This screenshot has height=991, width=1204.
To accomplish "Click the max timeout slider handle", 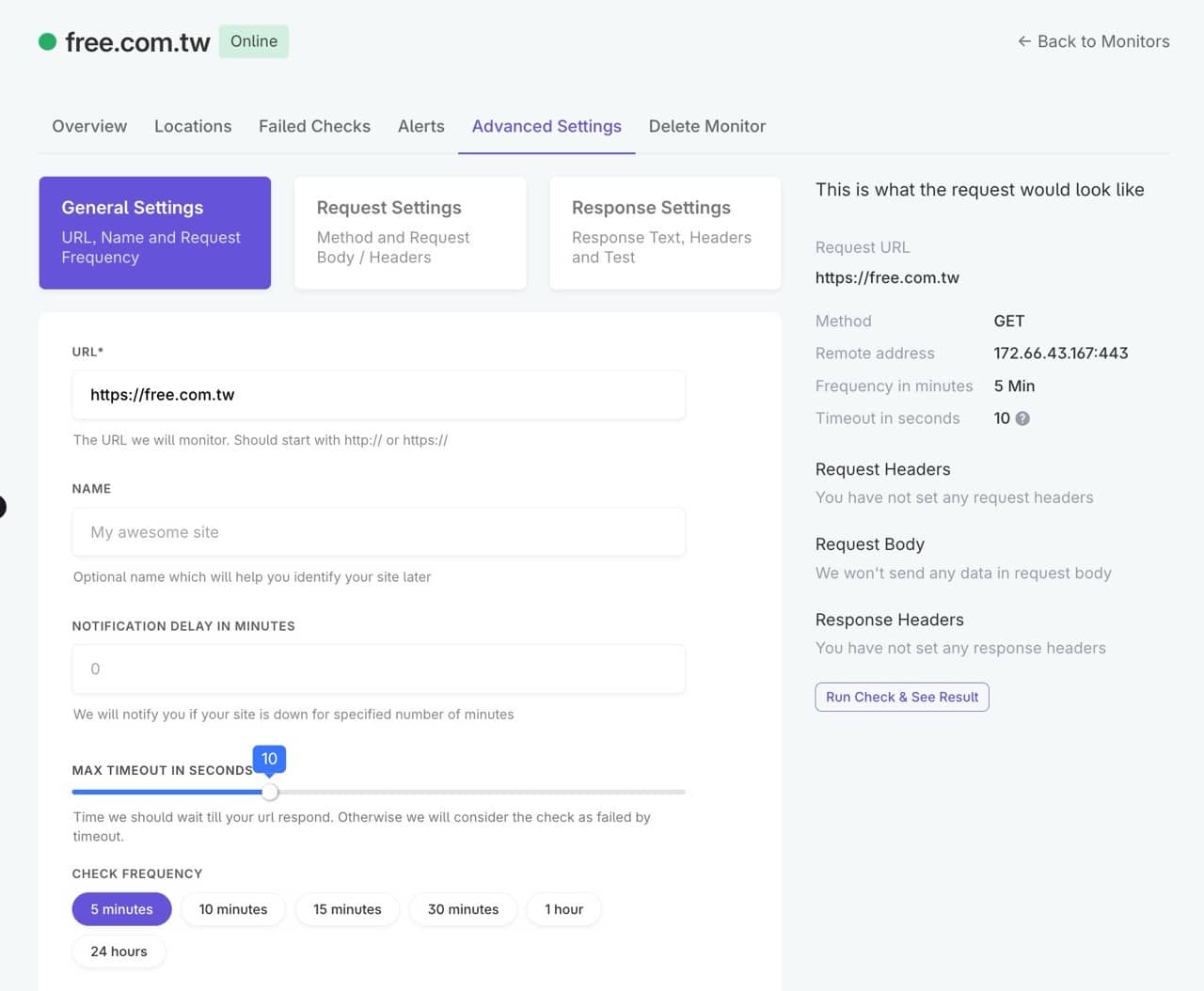I will pyautogui.click(x=270, y=792).
